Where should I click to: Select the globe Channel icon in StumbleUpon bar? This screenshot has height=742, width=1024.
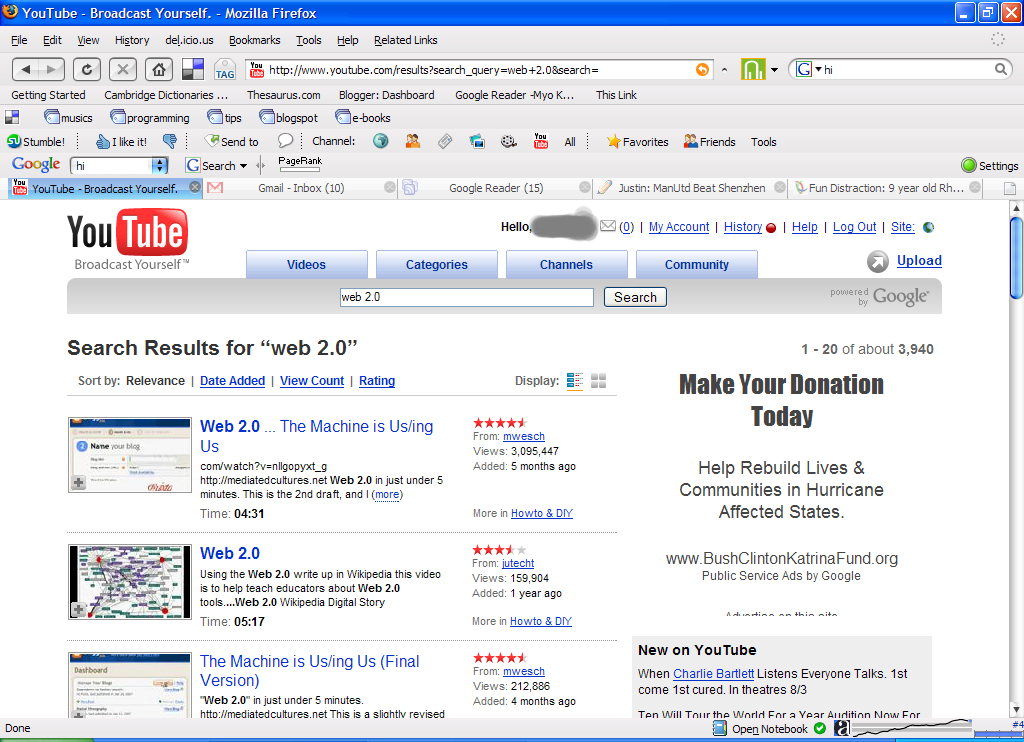click(381, 141)
